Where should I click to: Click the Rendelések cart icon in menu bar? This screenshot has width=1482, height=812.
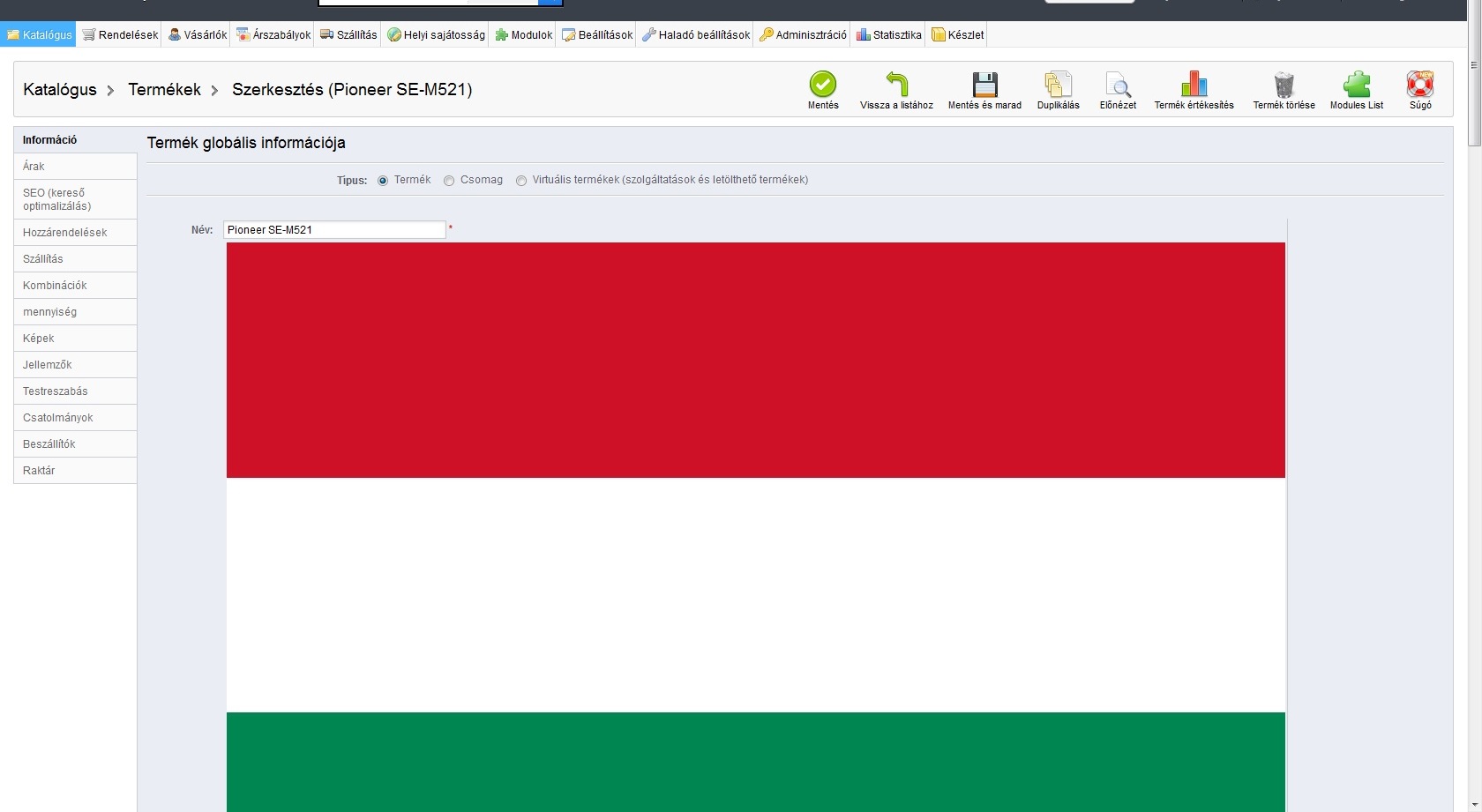point(89,35)
